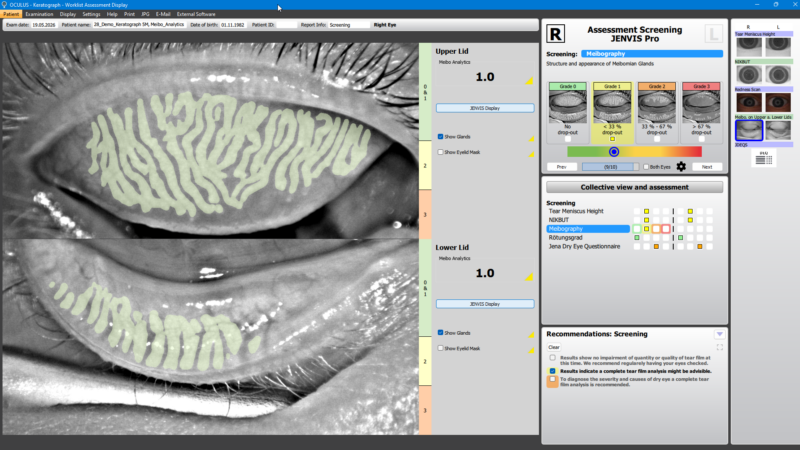
Task: Click the orange-outlined grade 2 box in Meibography row
Action: point(656,229)
